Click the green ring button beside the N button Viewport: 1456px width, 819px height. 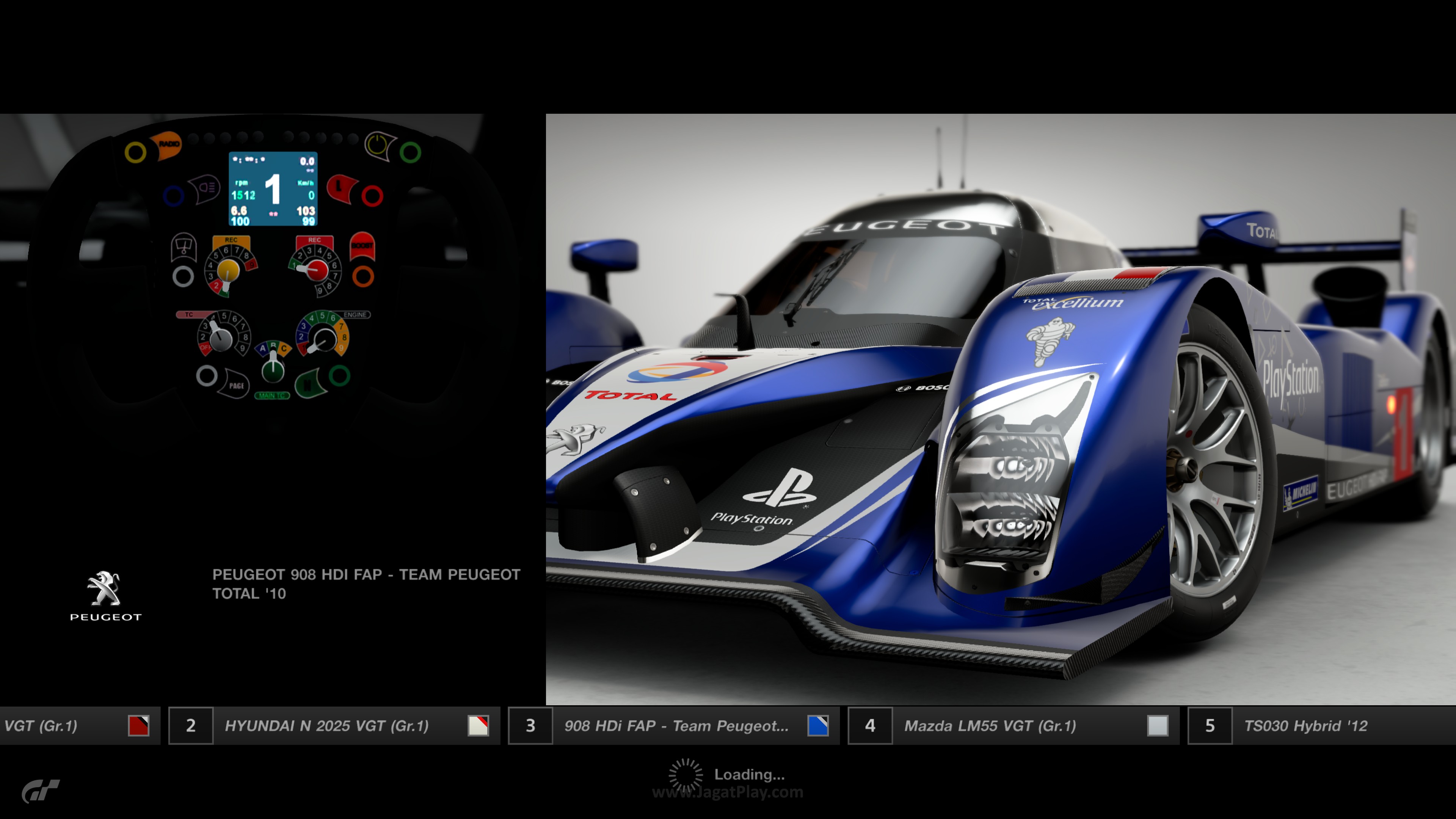(x=339, y=375)
